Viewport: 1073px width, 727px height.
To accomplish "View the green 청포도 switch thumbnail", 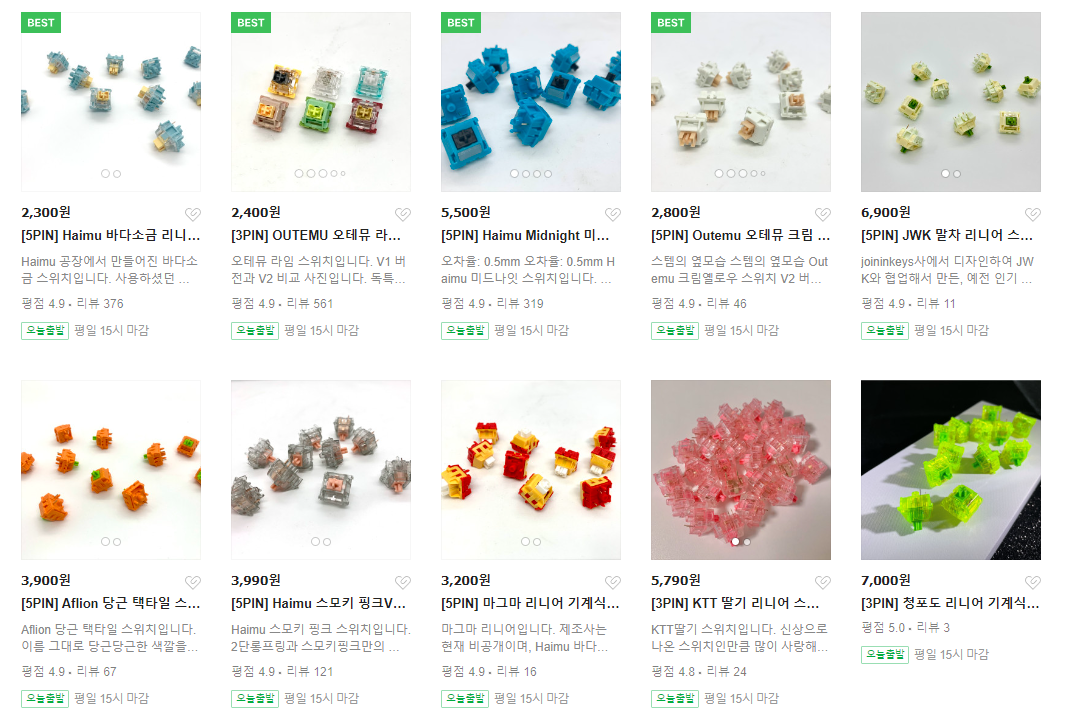I will [x=951, y=470].
